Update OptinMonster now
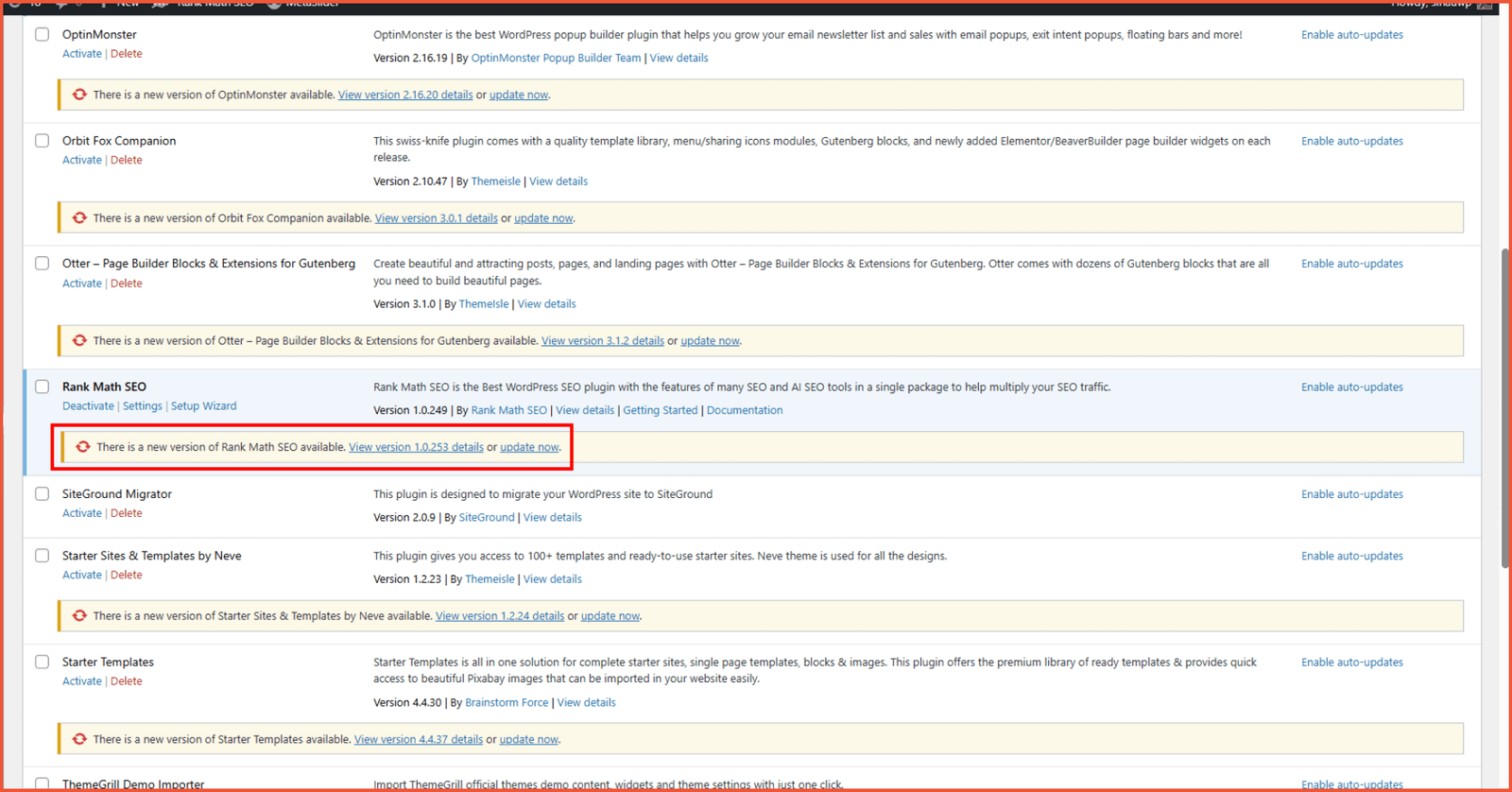Image resolution: width=1512 pixels, height=792 pixels. click(519, 95)
